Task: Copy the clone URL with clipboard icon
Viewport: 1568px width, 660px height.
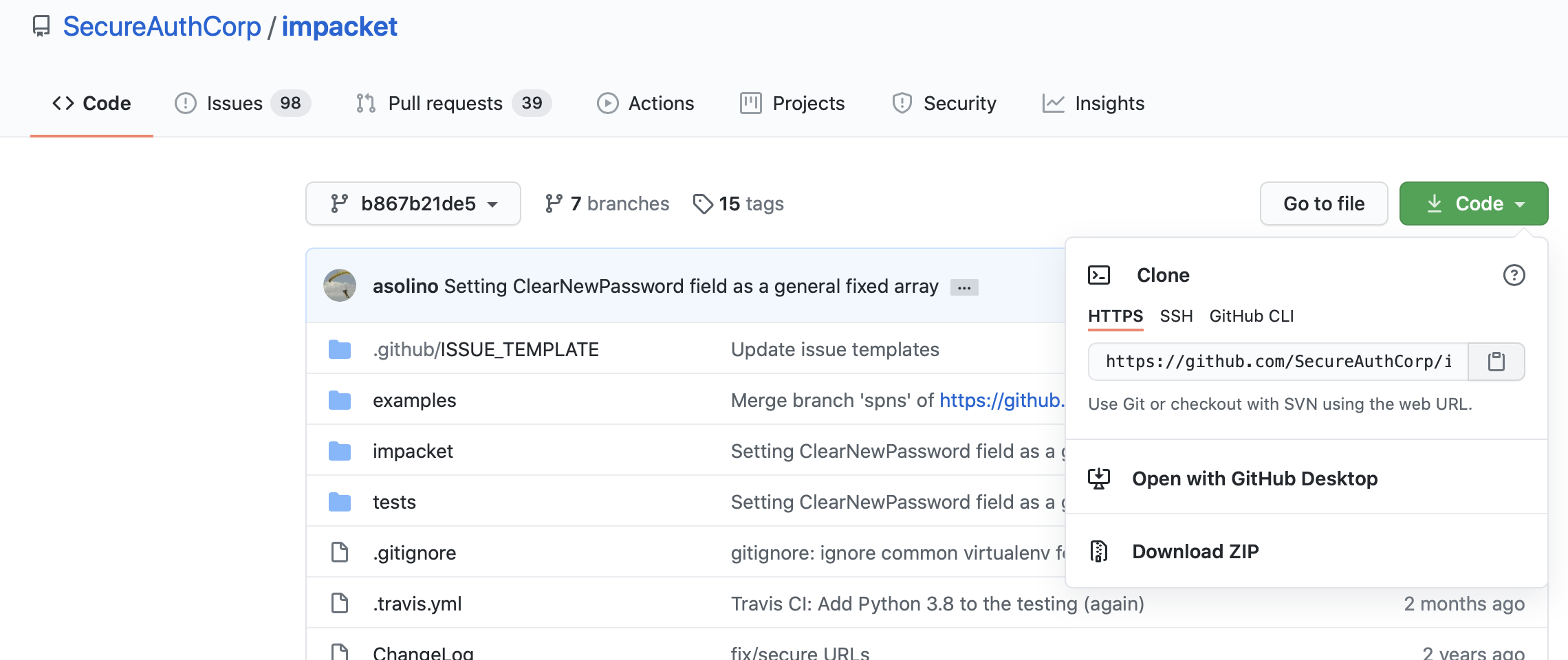Action: (1496, 362)
